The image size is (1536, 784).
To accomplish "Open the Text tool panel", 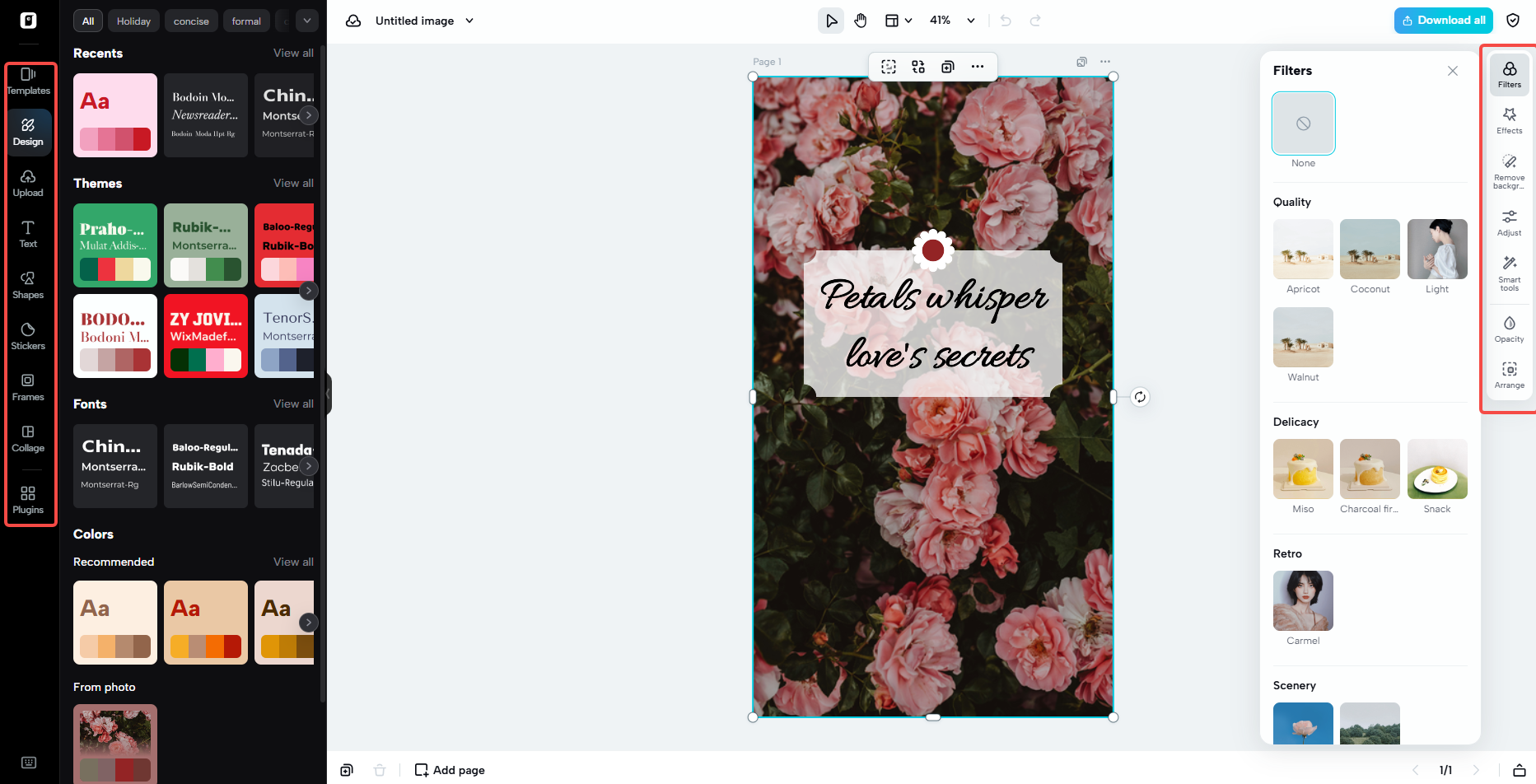I will tap(28, 235).
